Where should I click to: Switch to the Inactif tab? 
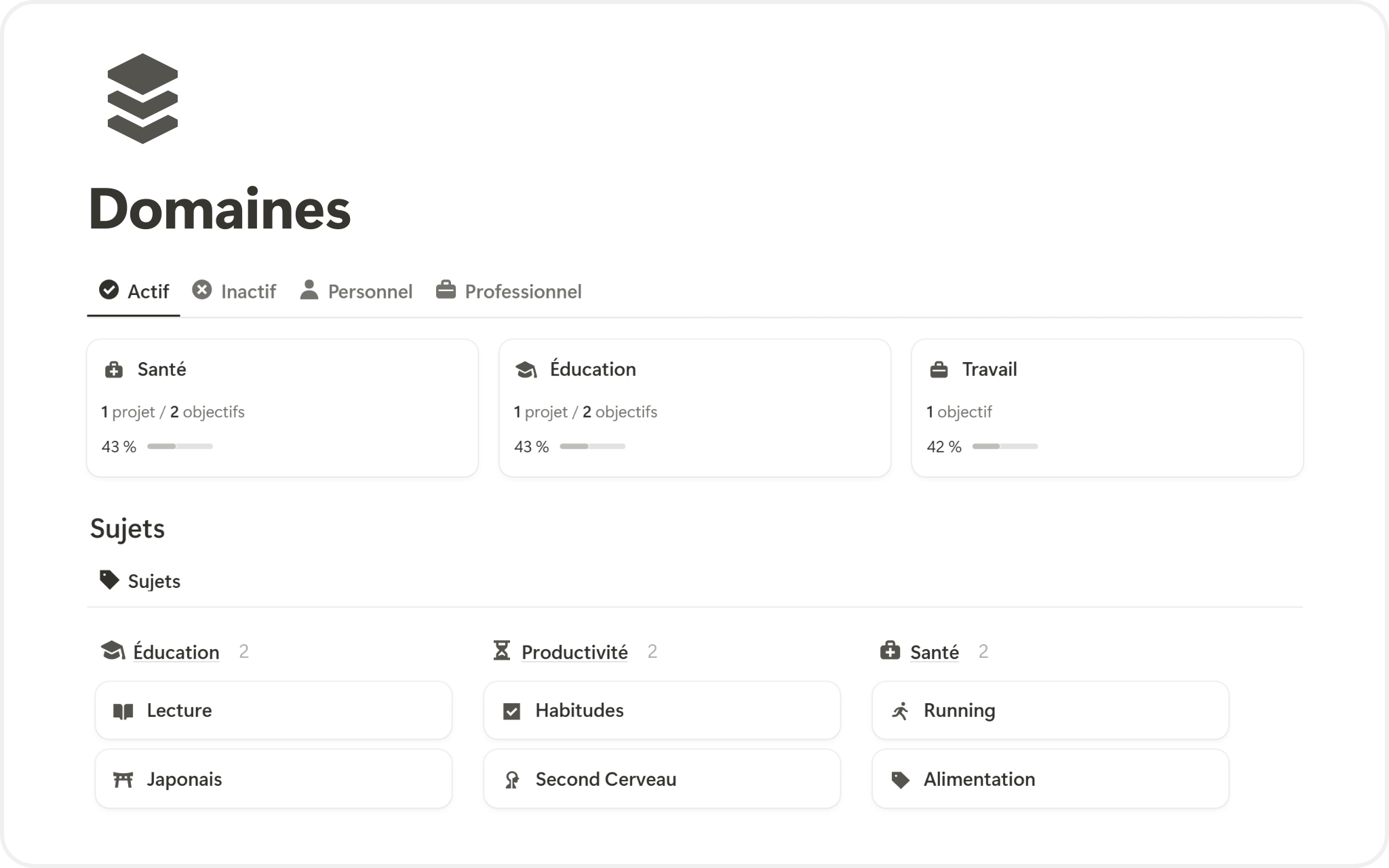coord(235,292)
